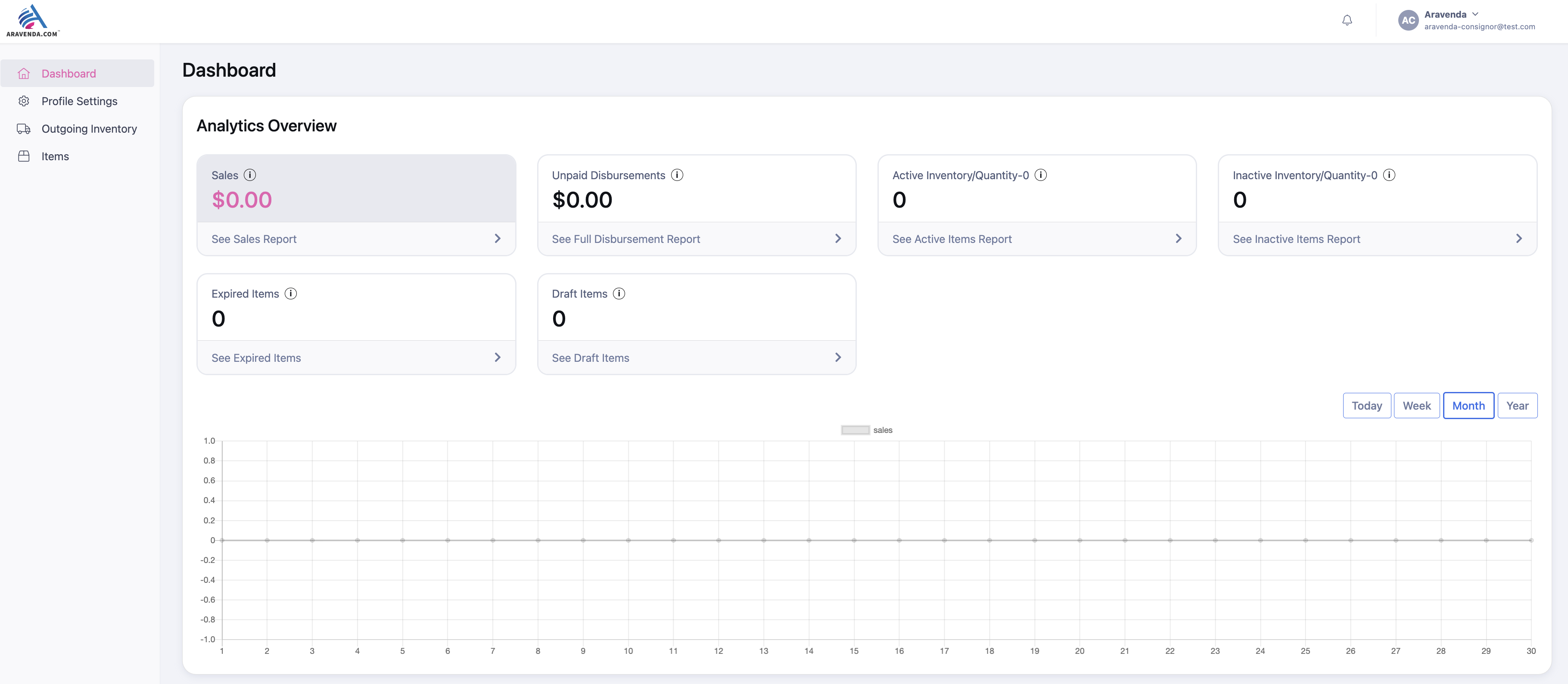Show info tooltip for Sales

[x=250, y=175]
